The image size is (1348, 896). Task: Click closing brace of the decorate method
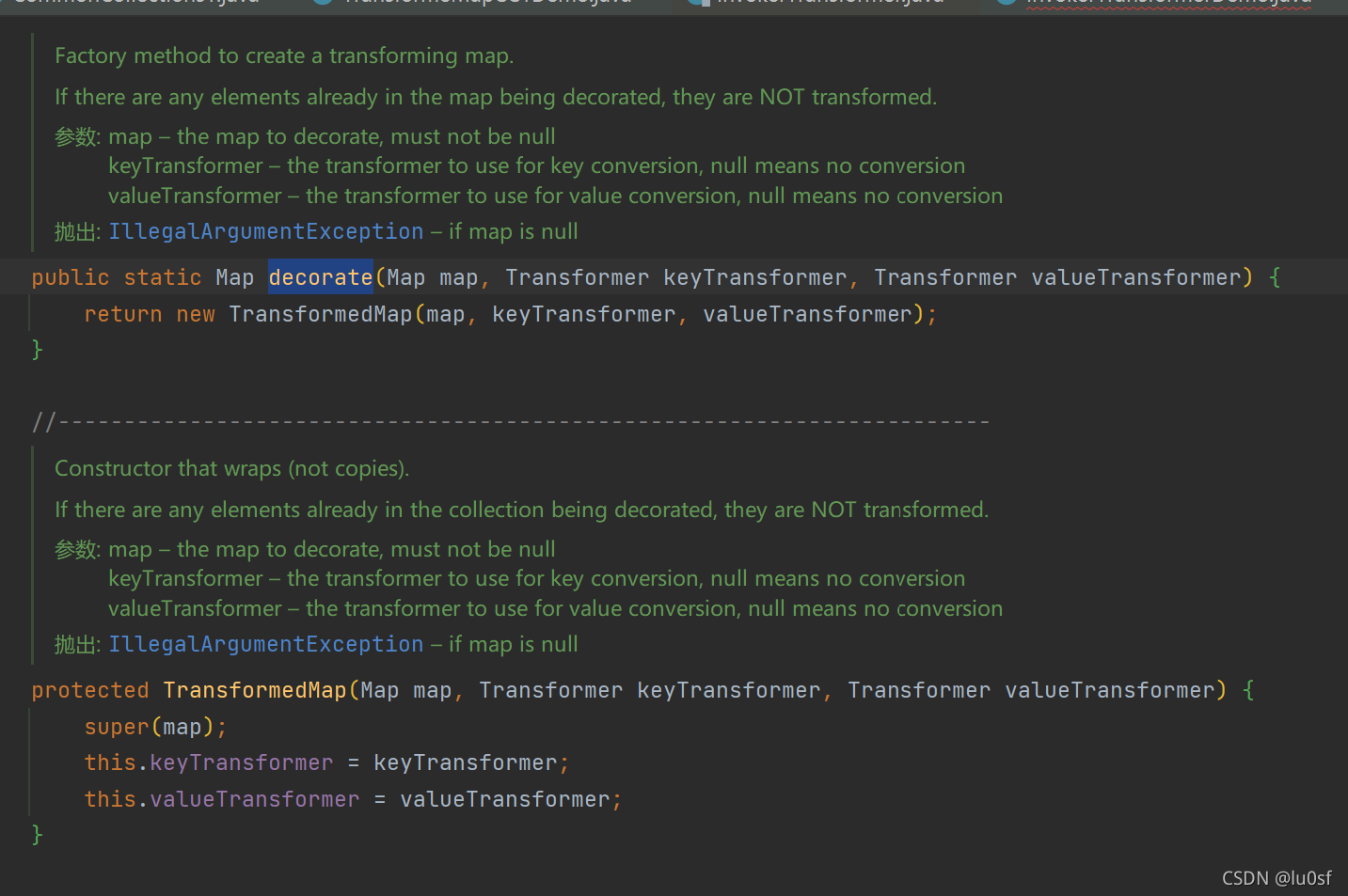[38, 350]
